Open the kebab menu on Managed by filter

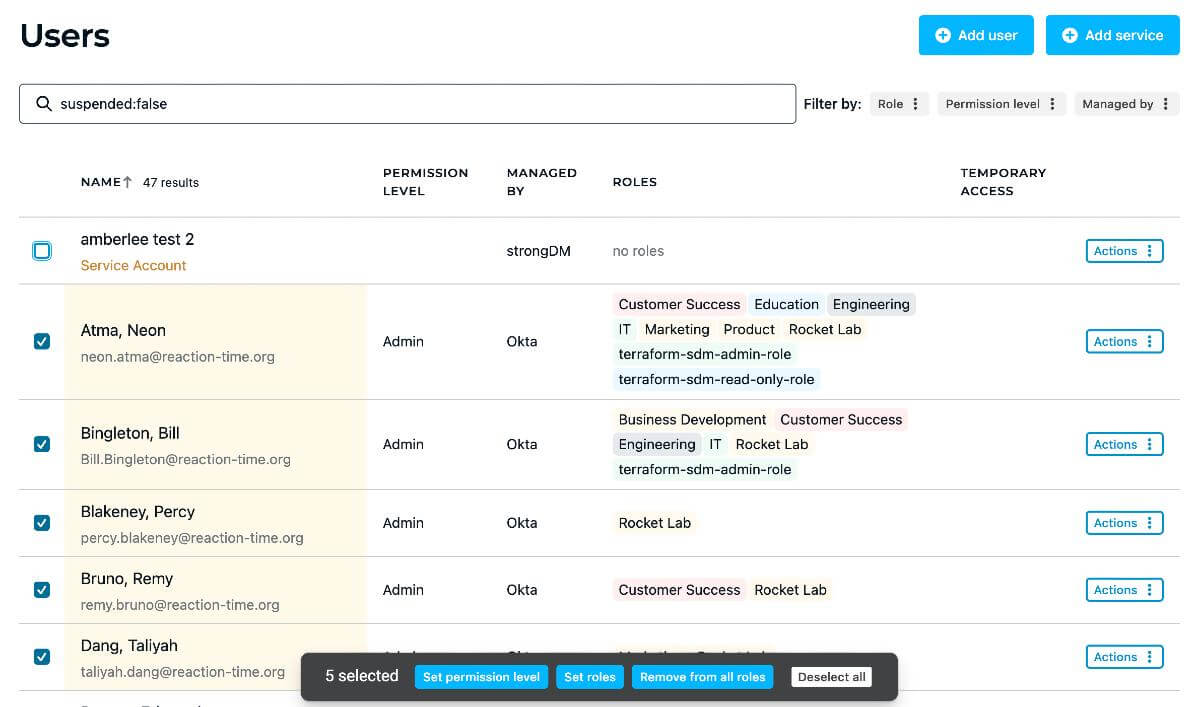coord(1167,103)
